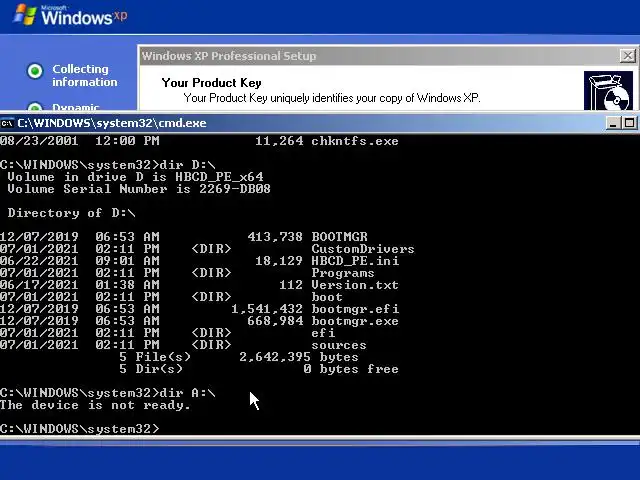Viewport: 640px width, 480px height.
Task: Click the HBCD_PE.ini file name
Action: pyautogui.click(x=355, y=261)
